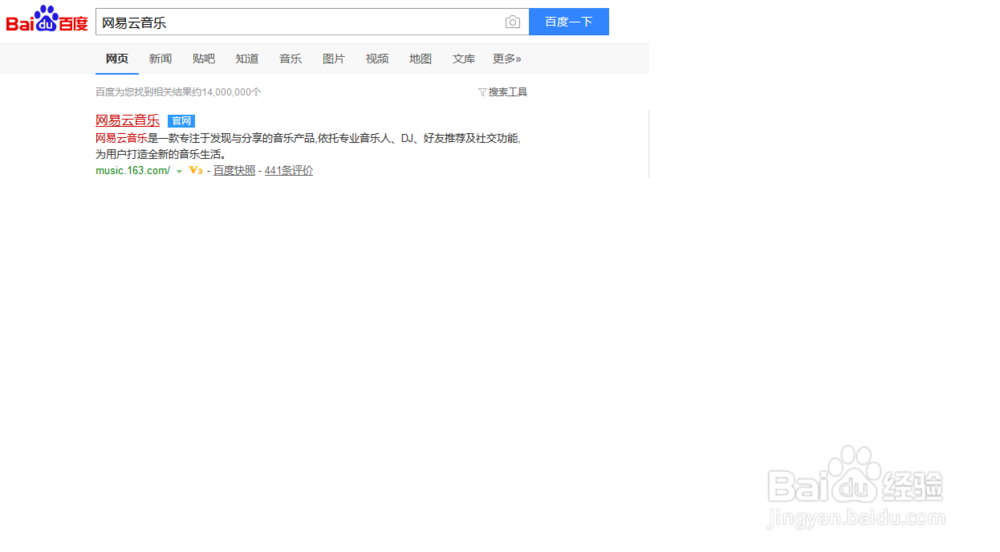1000x552 pixels.
Task: Select the 网页 tab
Action: coord(117,59)
